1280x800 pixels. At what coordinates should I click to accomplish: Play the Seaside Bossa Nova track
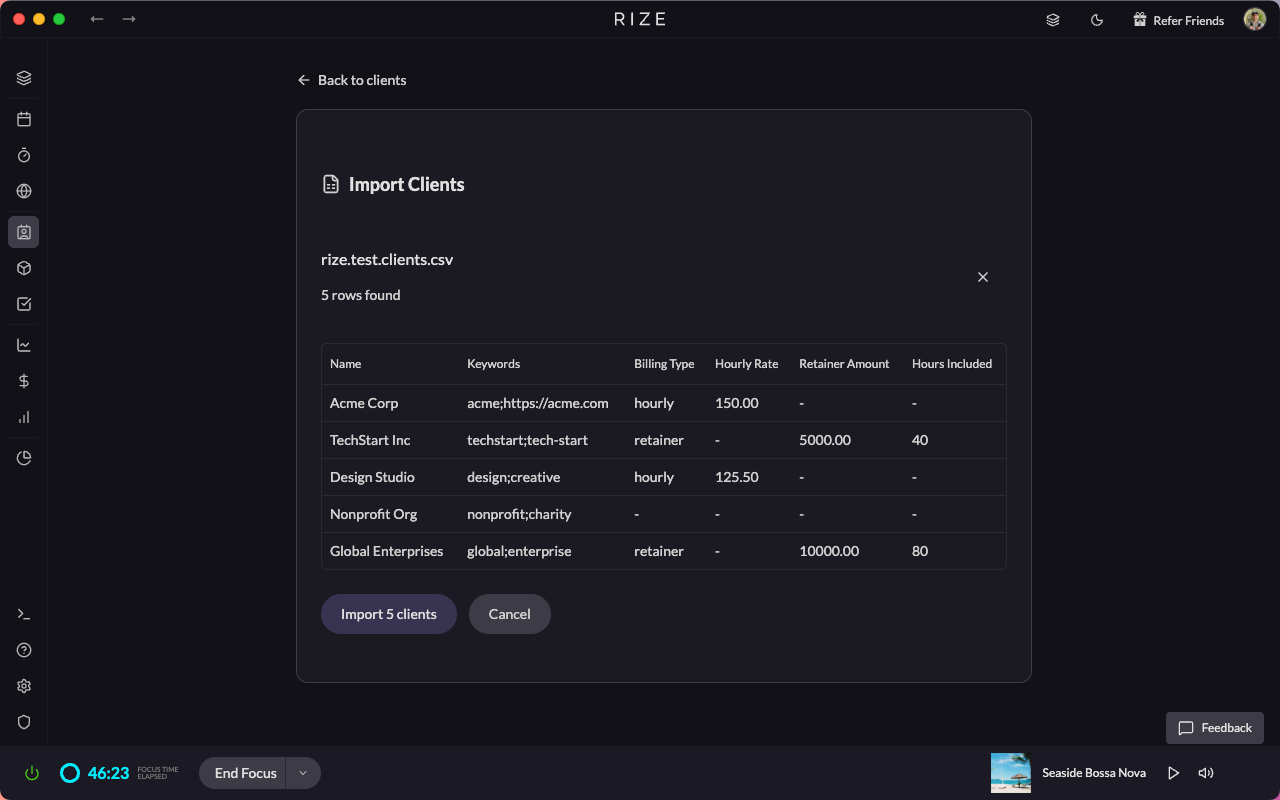[1174, 772]
